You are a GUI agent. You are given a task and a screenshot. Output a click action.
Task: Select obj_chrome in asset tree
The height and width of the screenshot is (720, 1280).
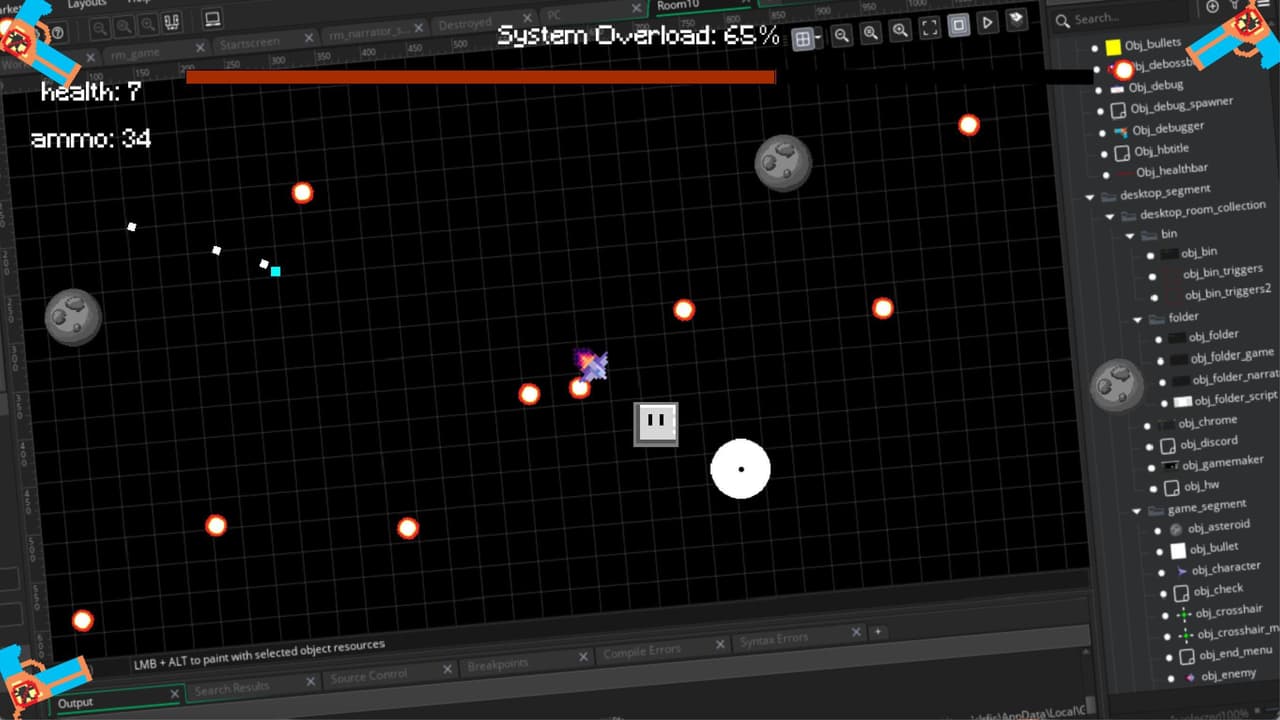1207,423
